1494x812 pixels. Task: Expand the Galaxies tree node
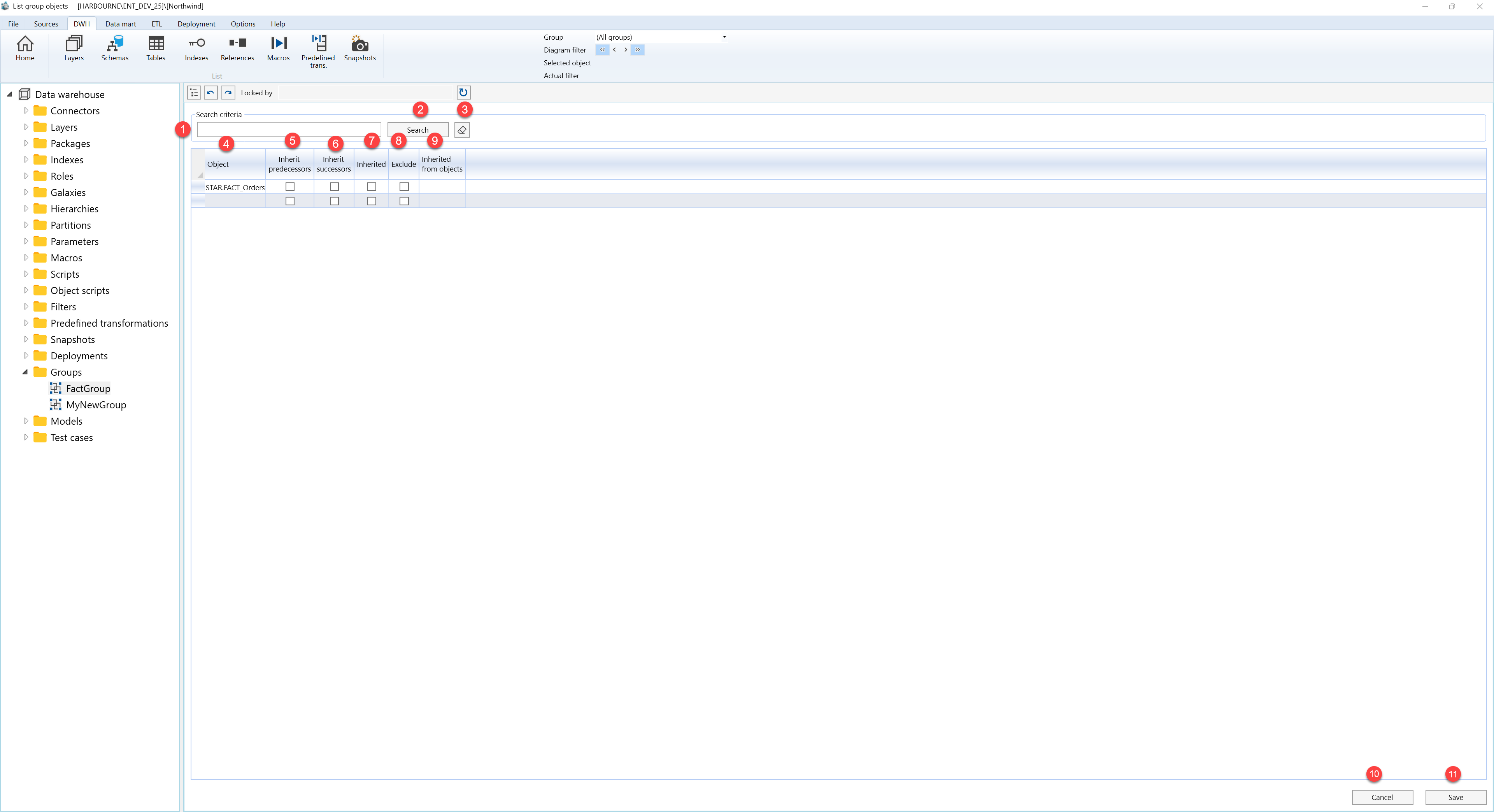26,192
